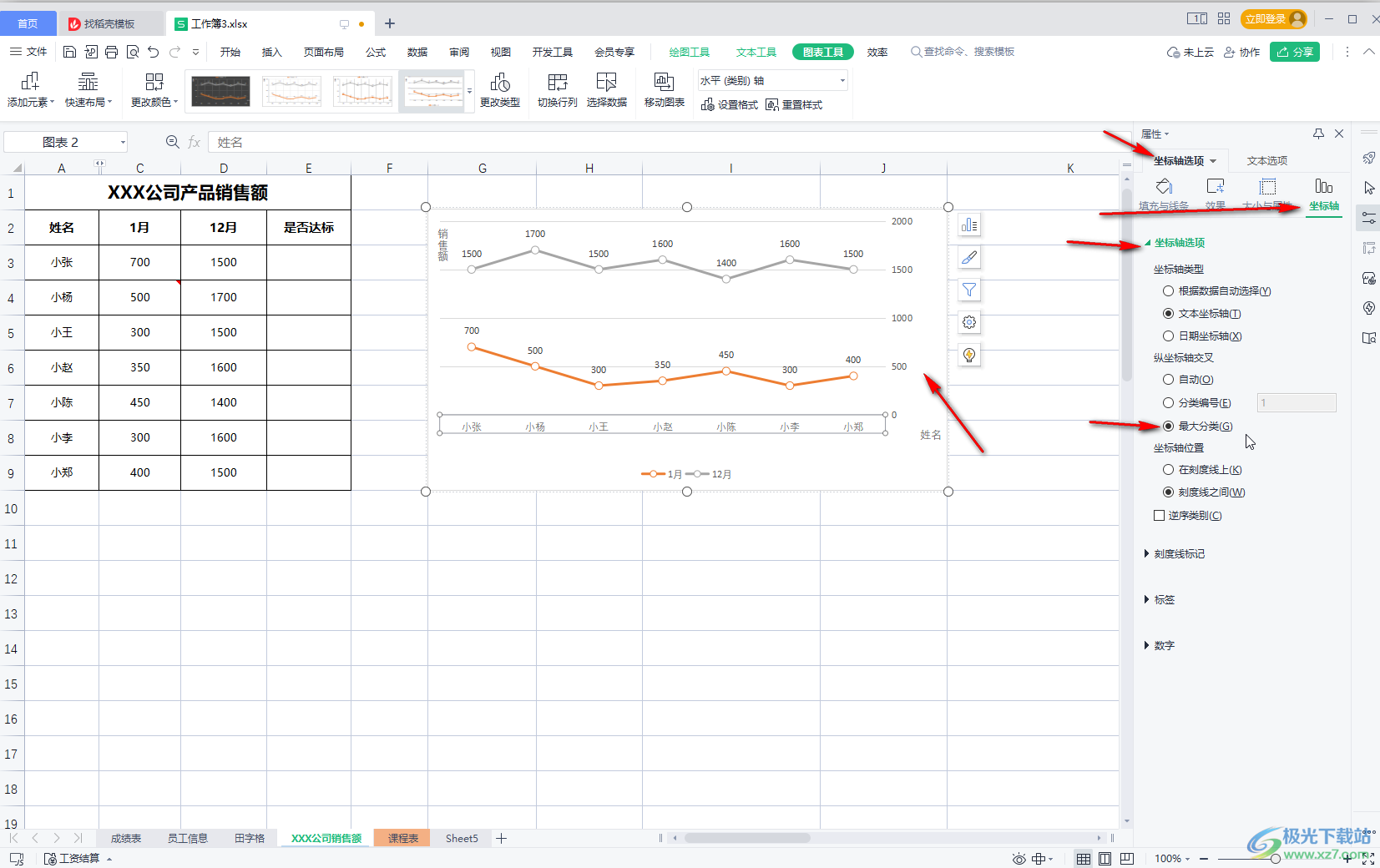1380x868 pixels.
Task: Open the Name Box dropdown arrow
Action: (x=123, y=142)
